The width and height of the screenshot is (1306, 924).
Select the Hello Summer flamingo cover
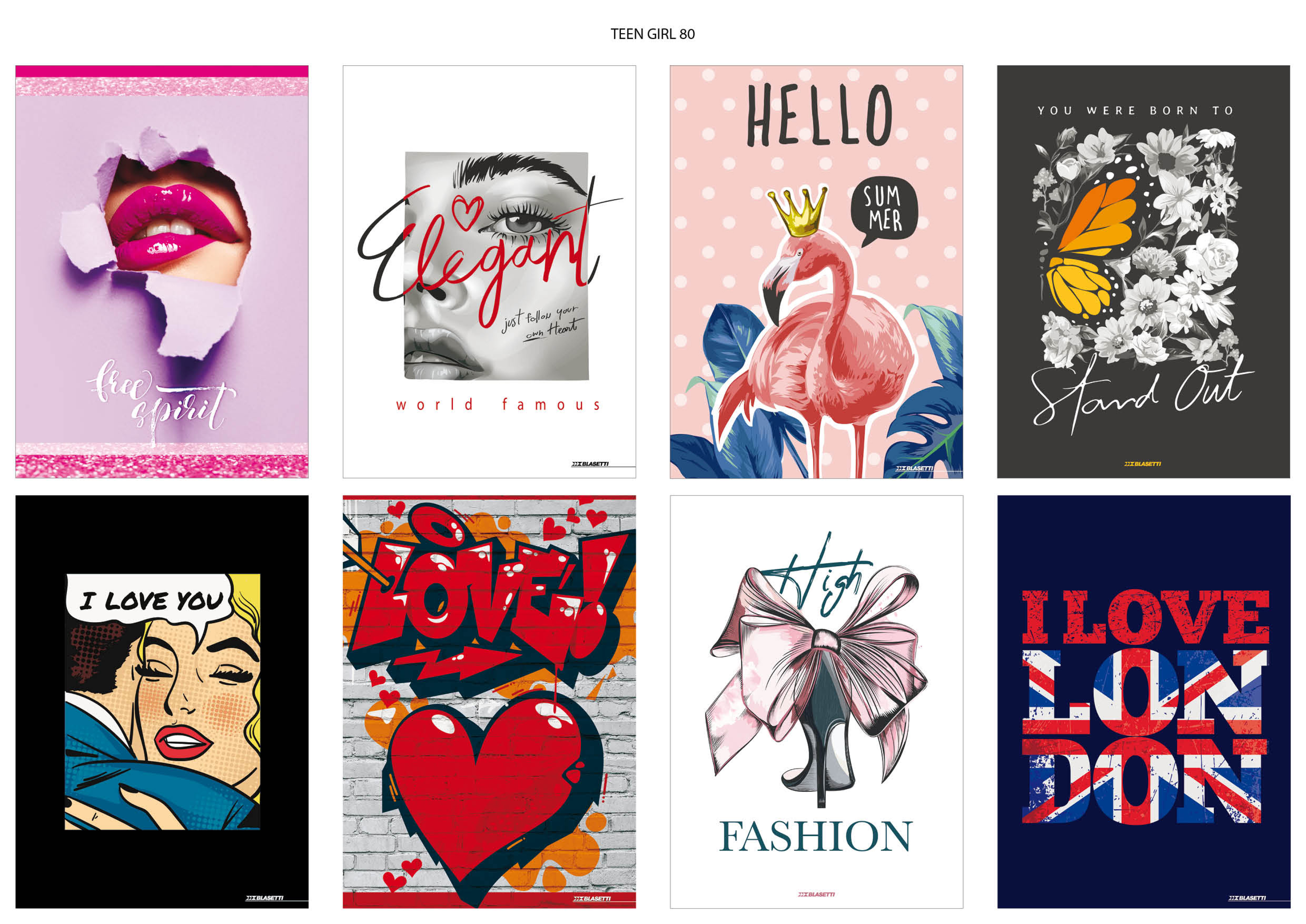click(816, 271)
